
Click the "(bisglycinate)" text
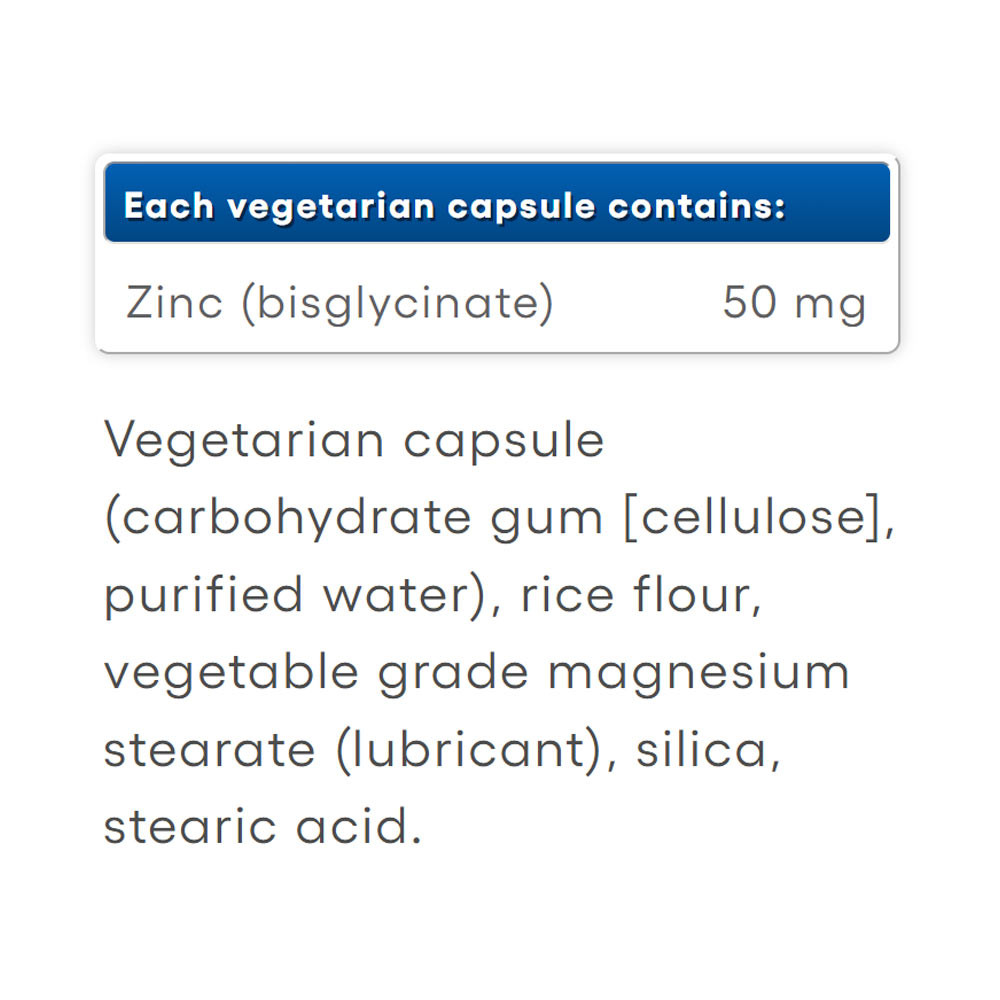(x=396, y=304)
